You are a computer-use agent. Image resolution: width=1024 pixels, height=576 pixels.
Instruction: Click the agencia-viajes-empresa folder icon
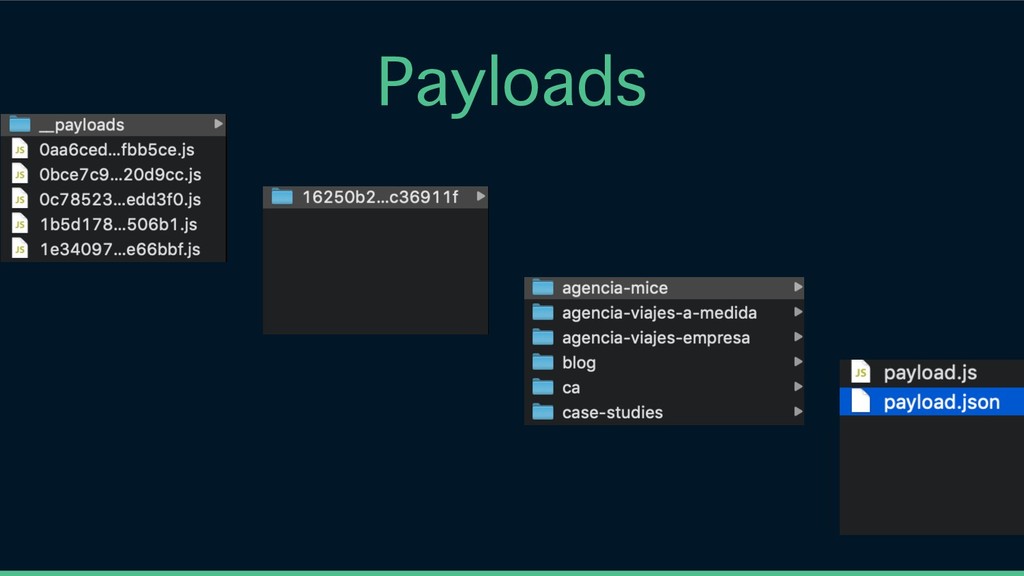pyautogui.click(x=543, y=337)
